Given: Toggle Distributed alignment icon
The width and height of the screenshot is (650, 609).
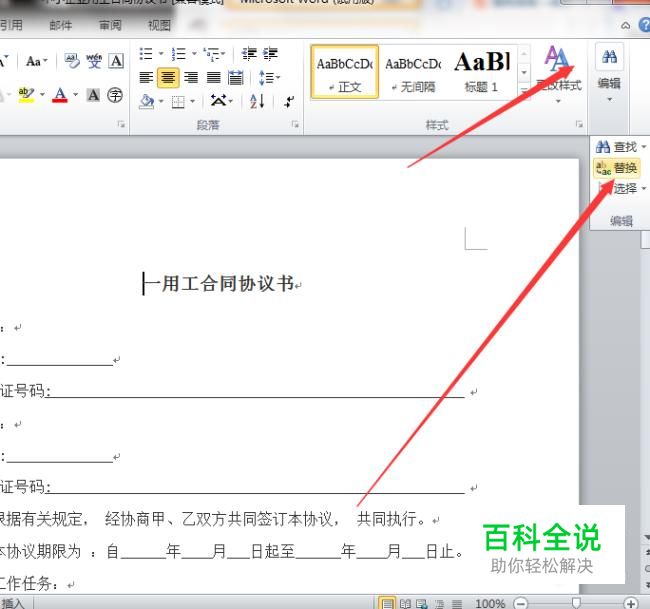Looking at the screenshot, I should click(x=236, y=78).
